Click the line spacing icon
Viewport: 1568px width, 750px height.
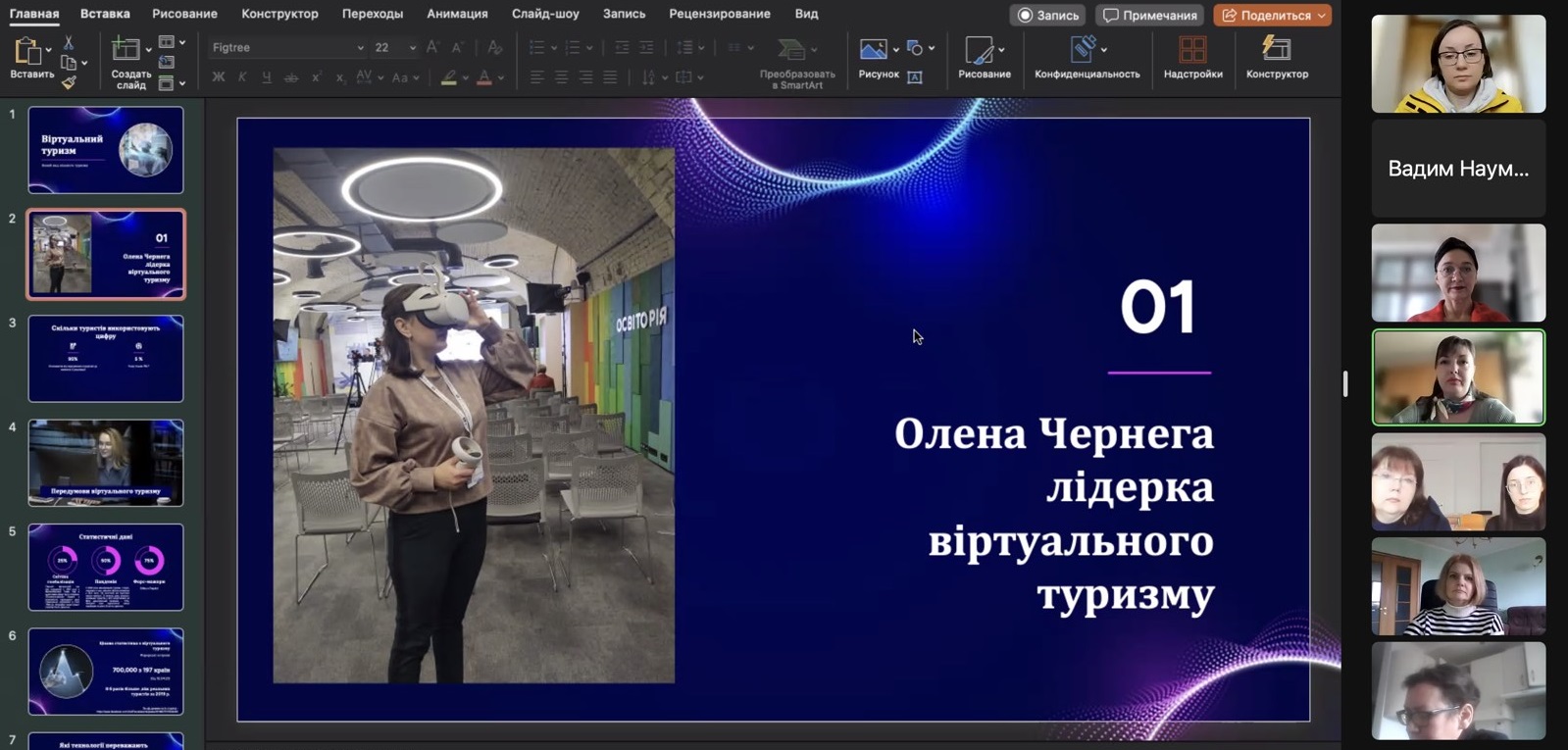[684, 47]
